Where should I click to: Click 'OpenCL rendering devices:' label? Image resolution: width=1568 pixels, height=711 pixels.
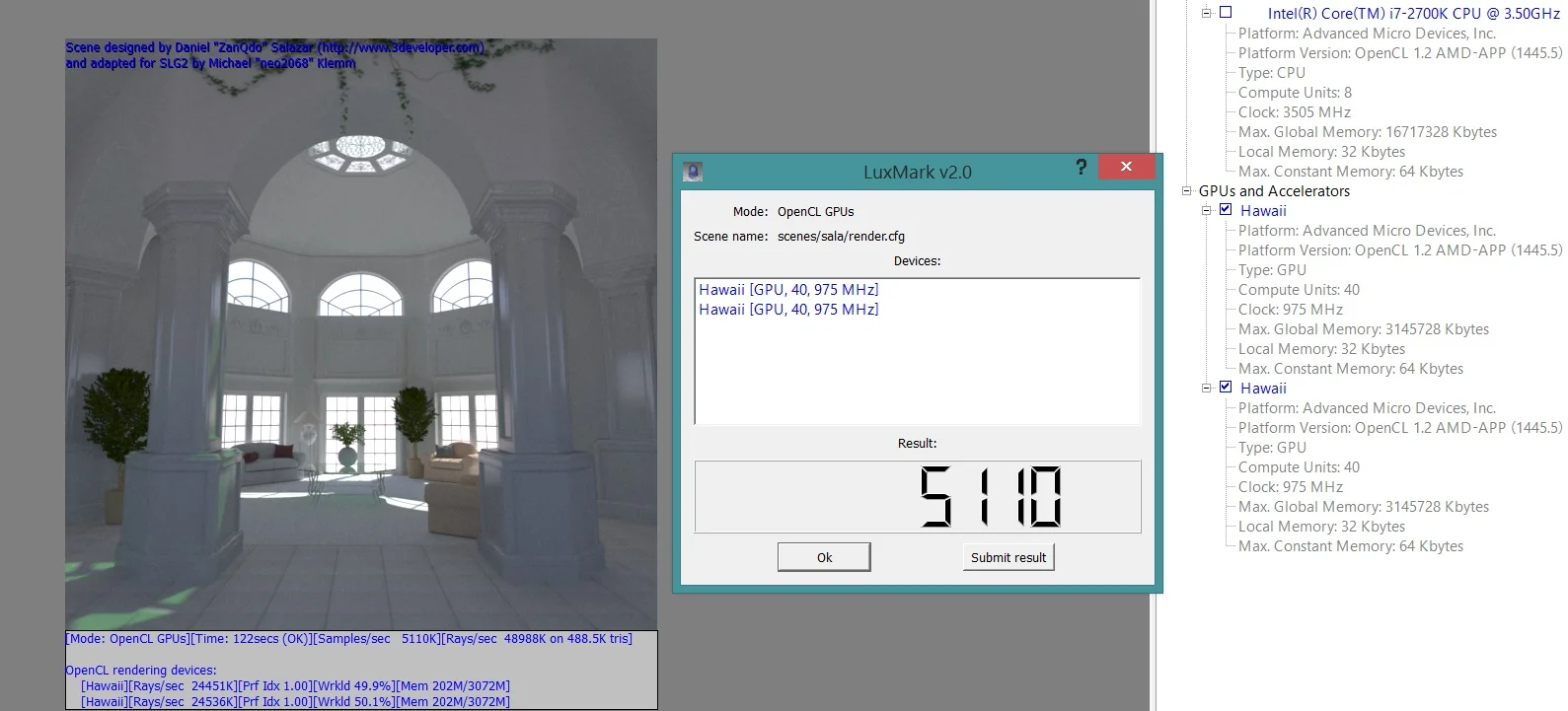point(141,670)
